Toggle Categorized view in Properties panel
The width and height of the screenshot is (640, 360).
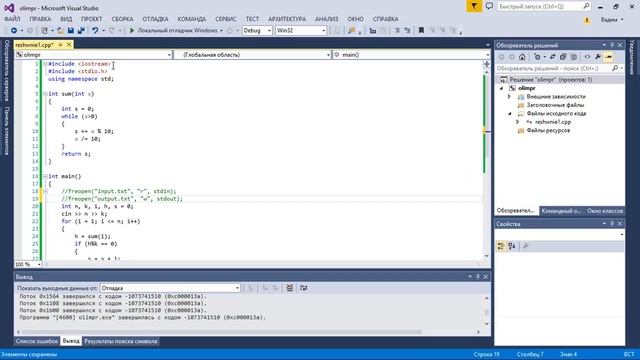coord(501,246)
